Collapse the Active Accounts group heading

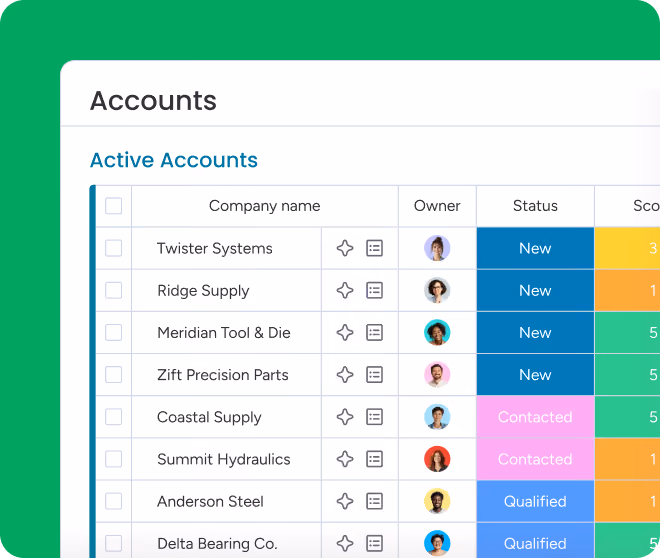(x=174, y=160)
